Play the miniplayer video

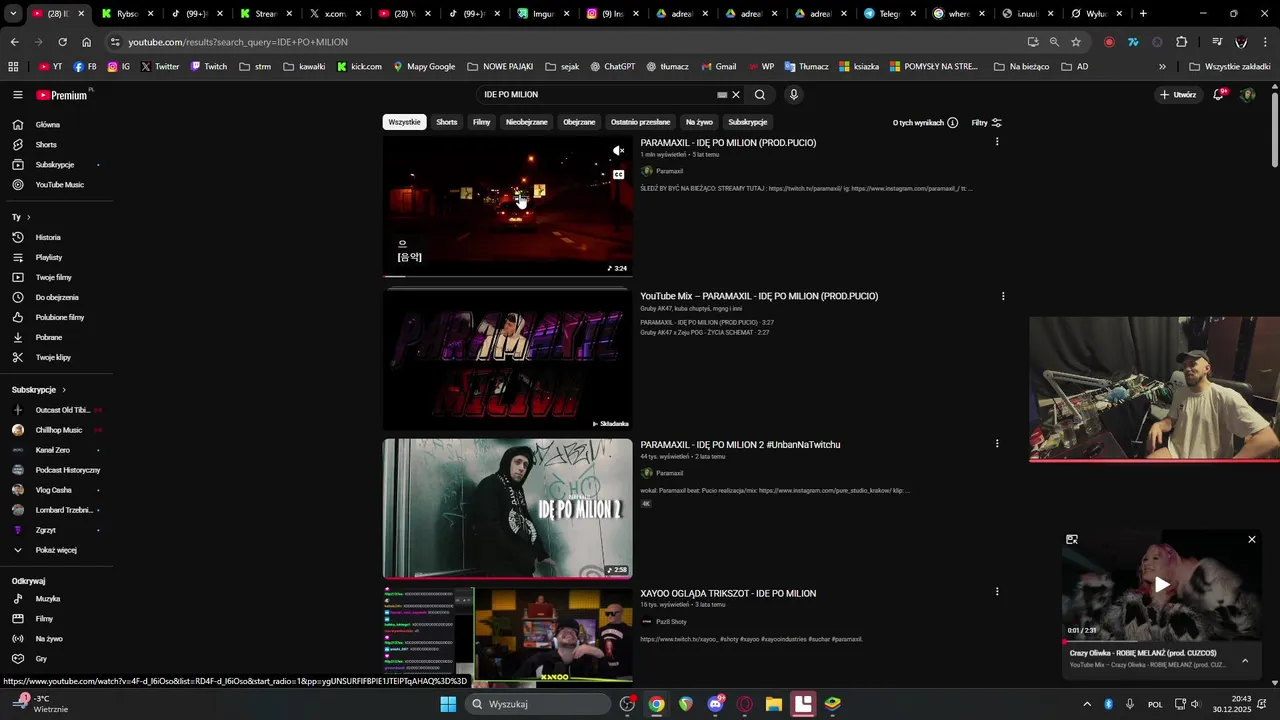coord(1161,585)
